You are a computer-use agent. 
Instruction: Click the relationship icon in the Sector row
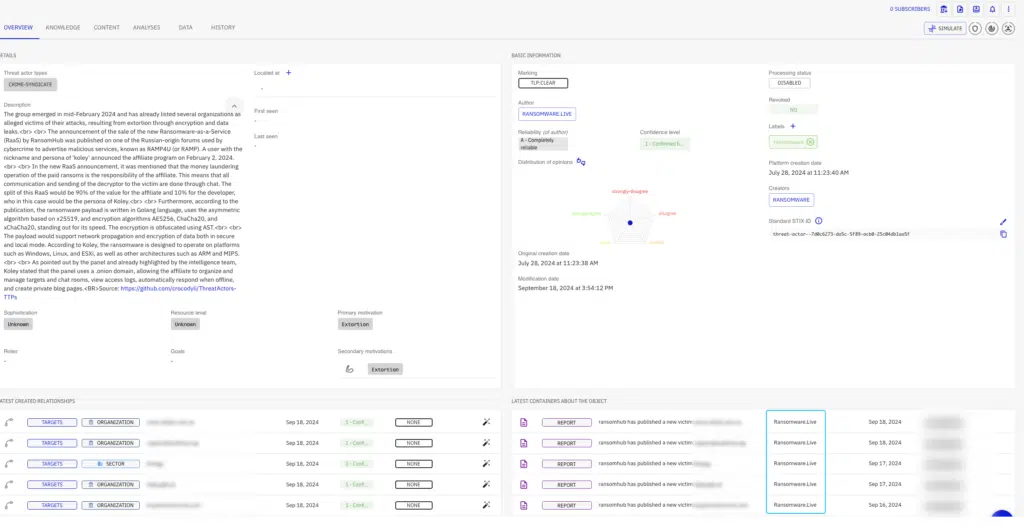[x=8, y=464]
